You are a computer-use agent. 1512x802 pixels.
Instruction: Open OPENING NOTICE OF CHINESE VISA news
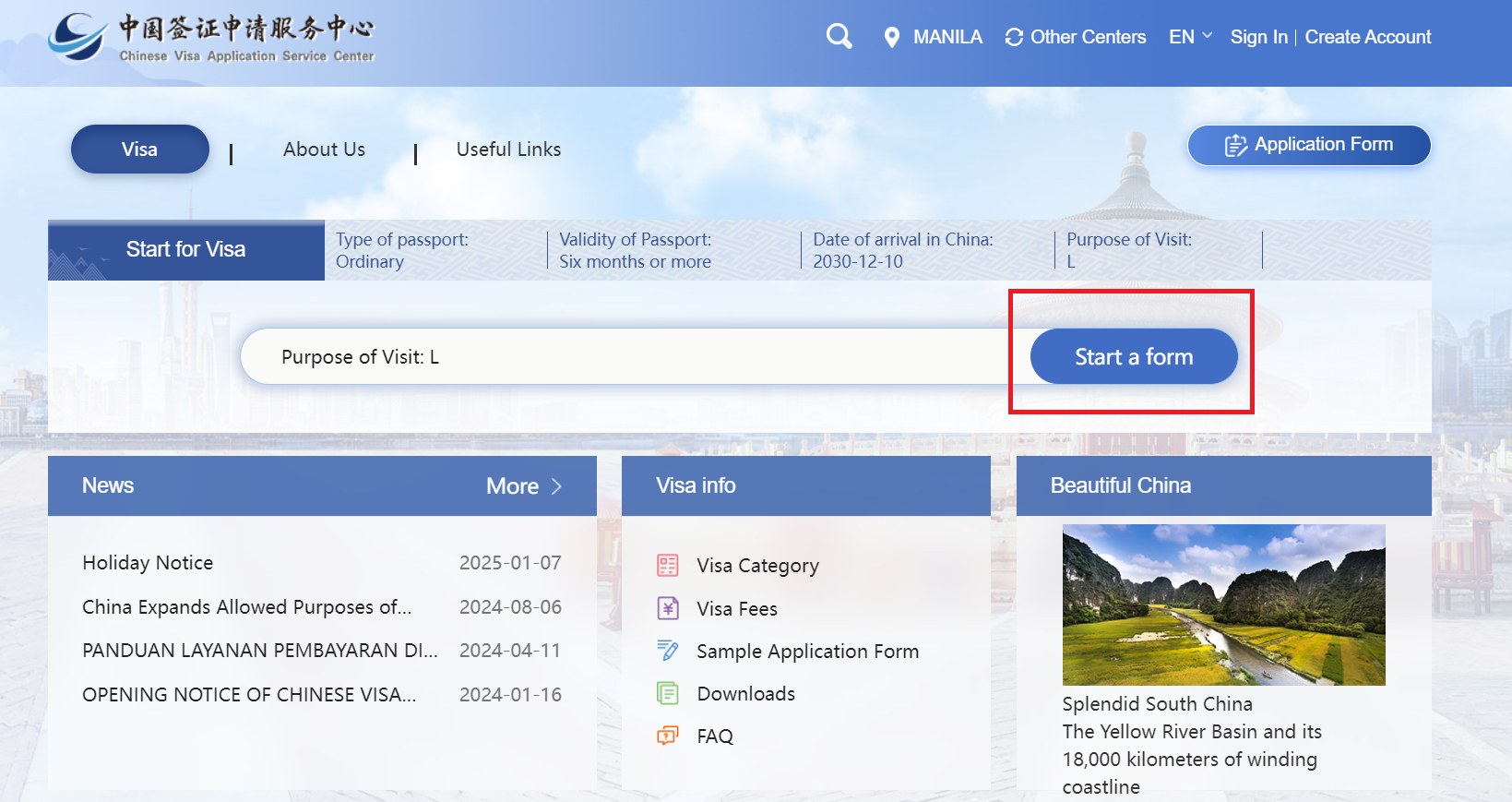pyautogui.click(x=249, y=695)
